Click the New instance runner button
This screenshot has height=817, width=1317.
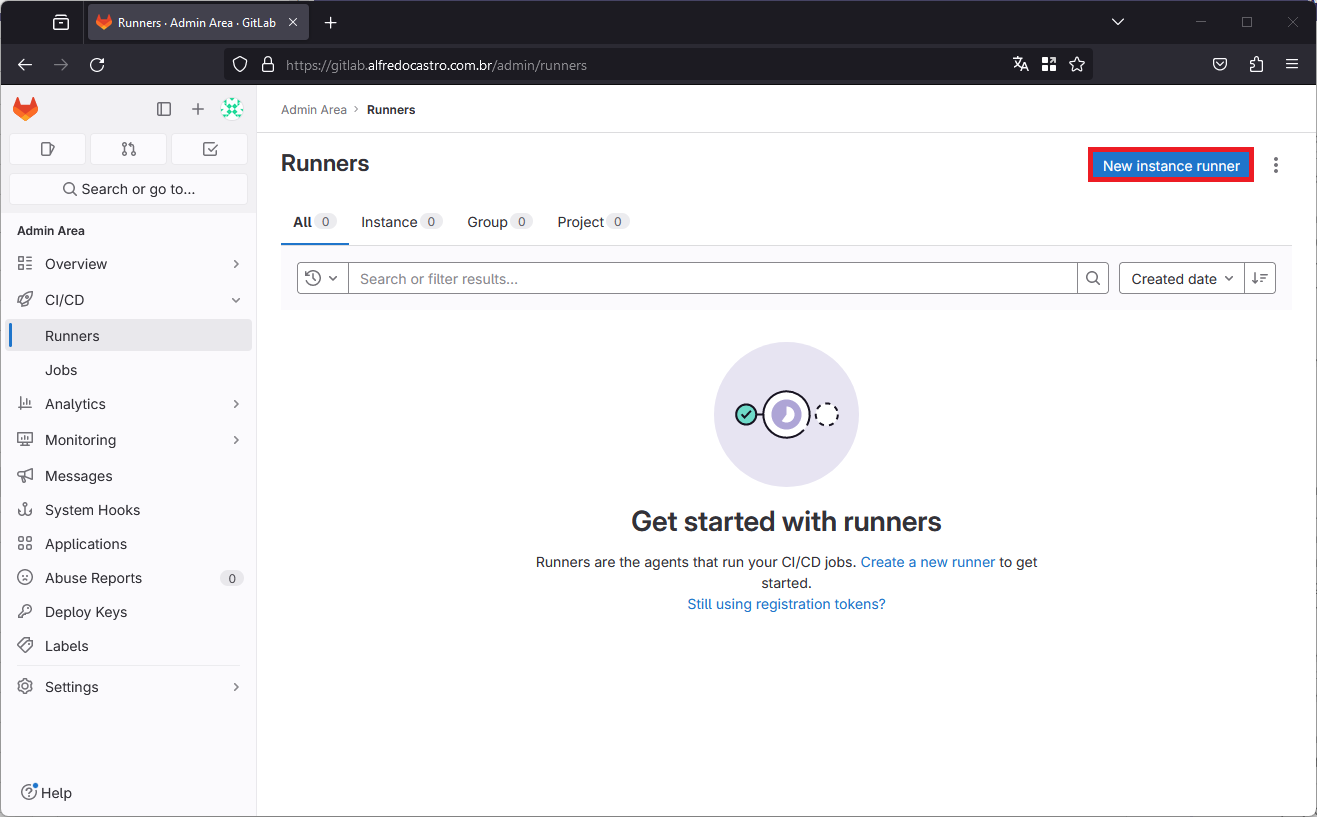coord(1171,166)
